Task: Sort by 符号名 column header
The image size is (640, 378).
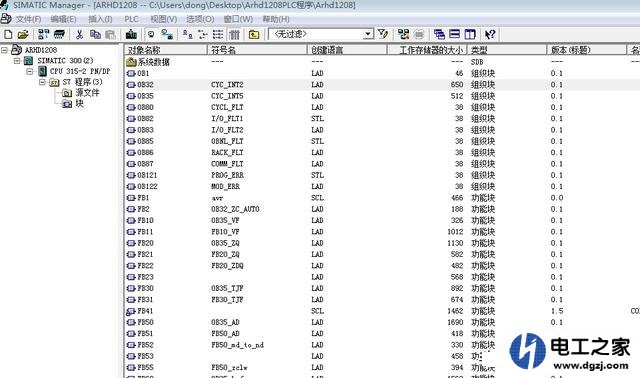Action: tap(257, 50)
